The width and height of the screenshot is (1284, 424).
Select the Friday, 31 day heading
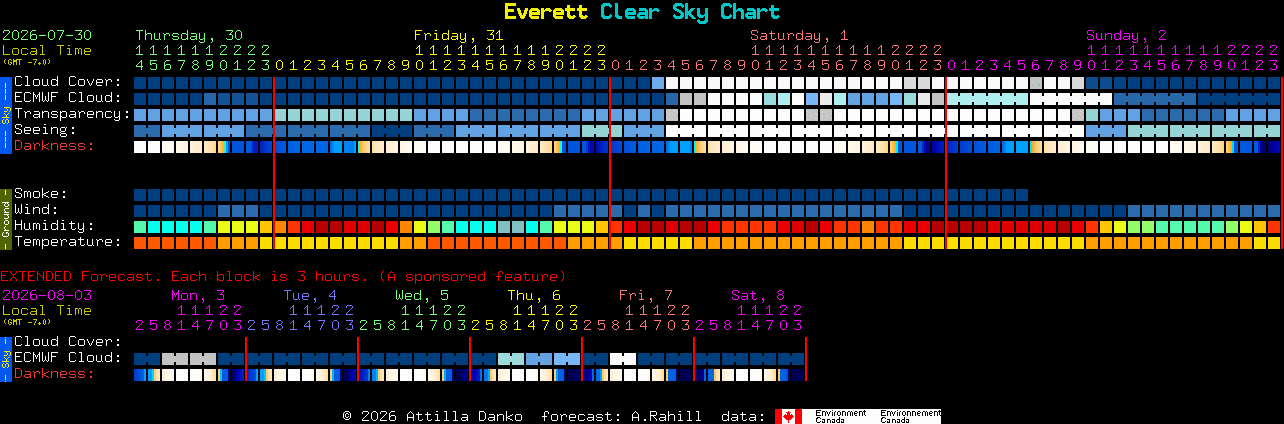tap(458, 35)
